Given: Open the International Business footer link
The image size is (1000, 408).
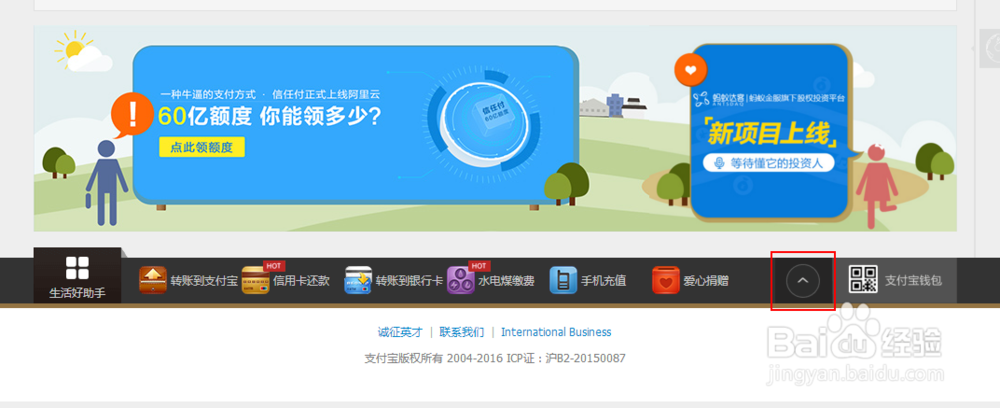Looking at the screenshot, I should 556,332.
